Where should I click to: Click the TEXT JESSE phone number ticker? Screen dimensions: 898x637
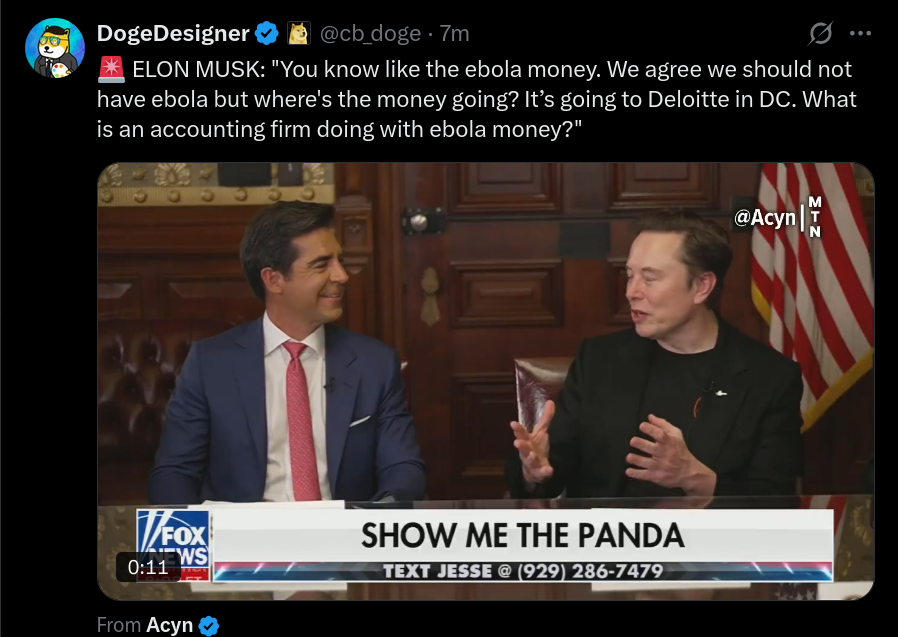click(x=523, y=571)
